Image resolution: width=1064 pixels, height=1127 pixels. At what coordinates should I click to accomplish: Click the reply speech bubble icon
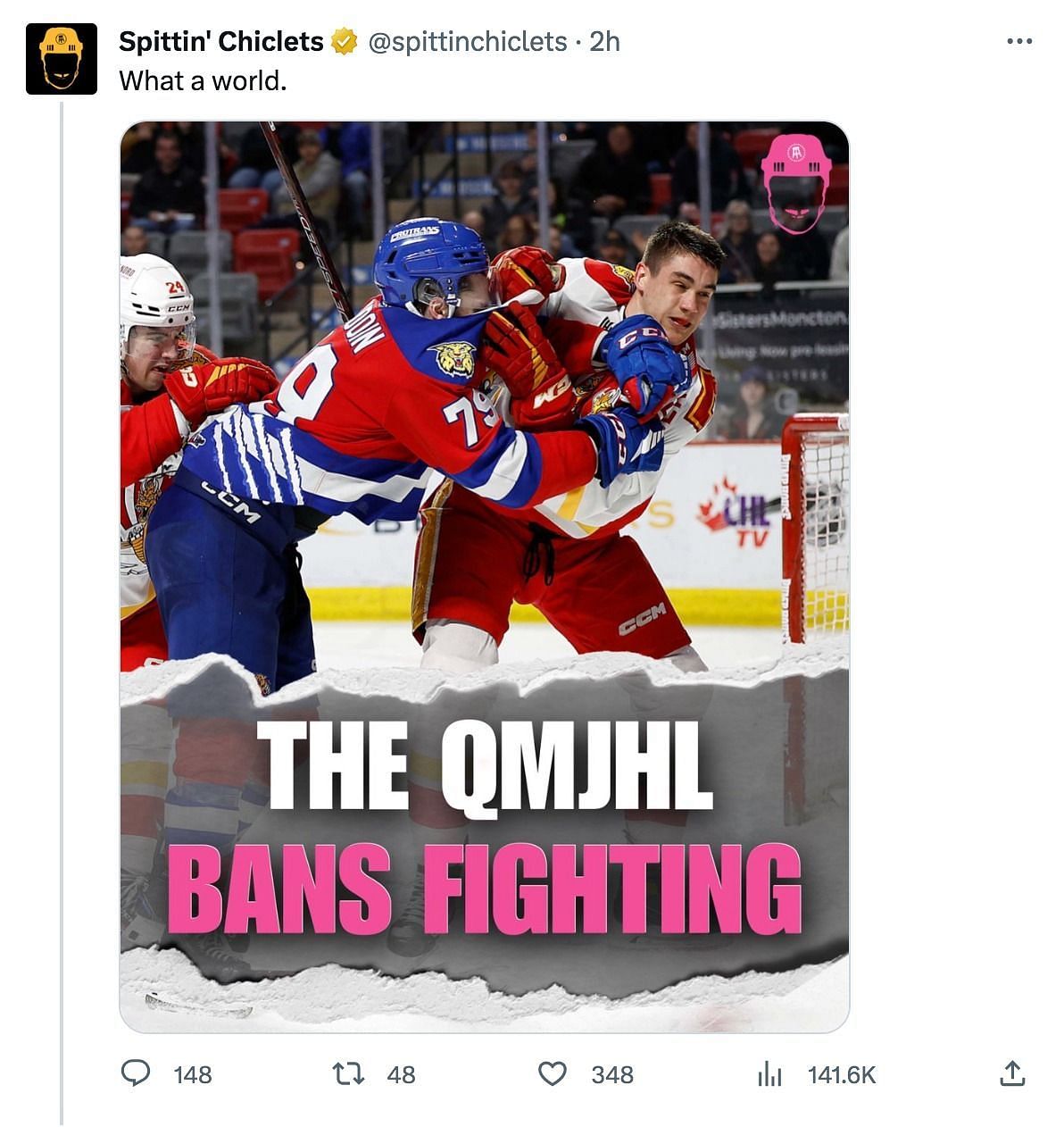click(136, 1073)
